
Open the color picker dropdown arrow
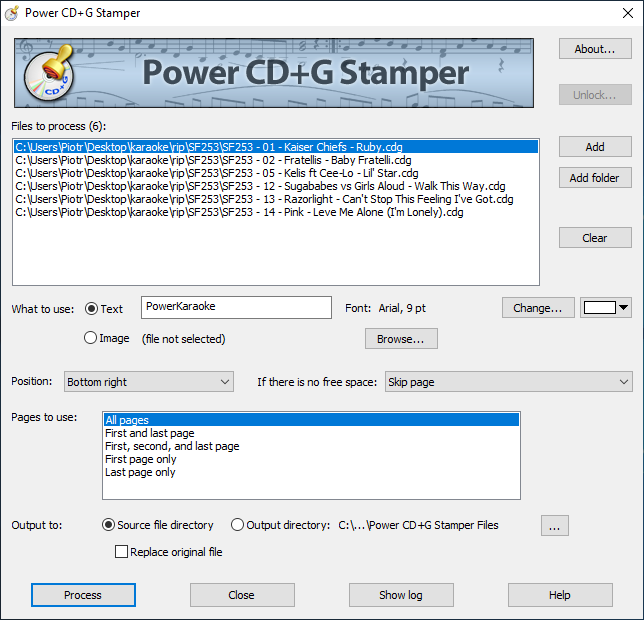[x=623, y=308]
